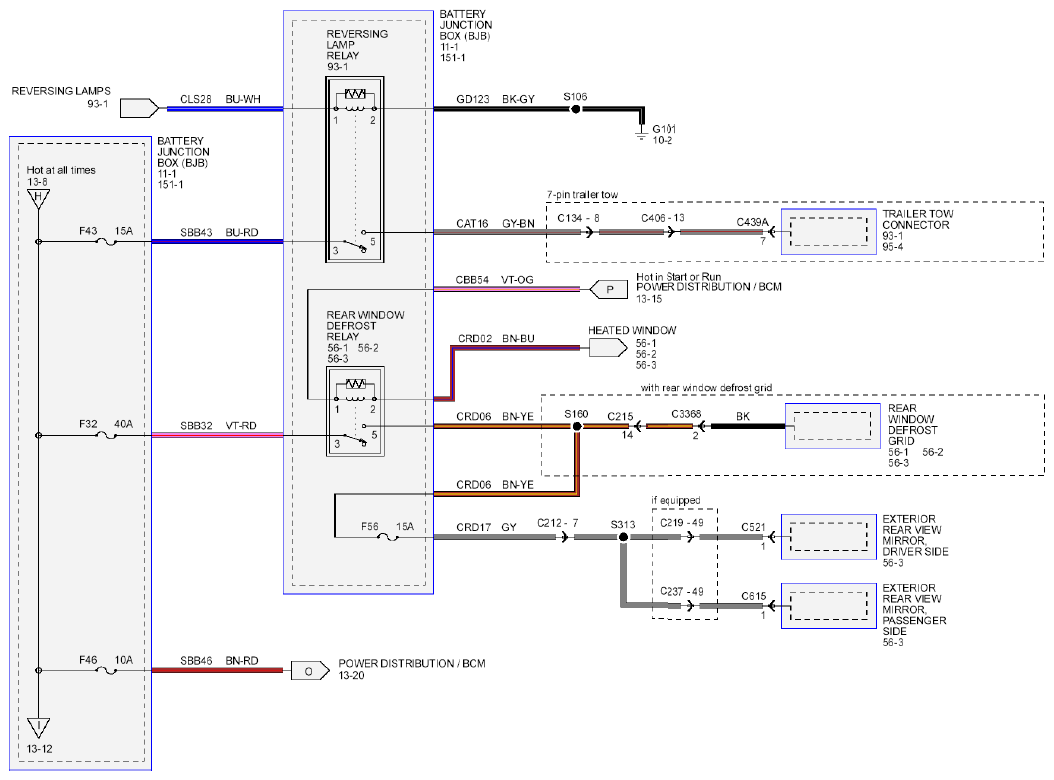Select the O power distribution connector symbol

click(310, 671)
